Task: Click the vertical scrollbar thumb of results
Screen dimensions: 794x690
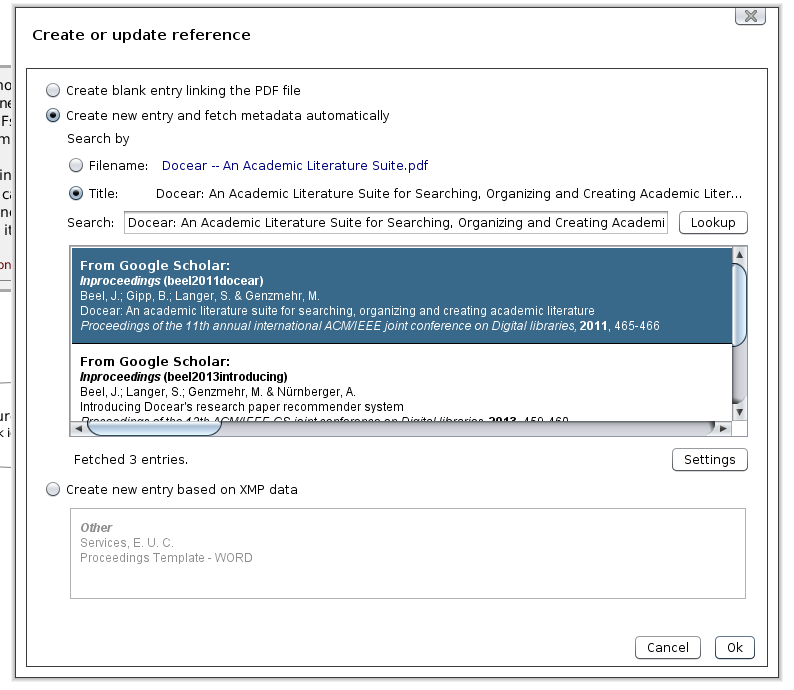Action: click(739, 304)
